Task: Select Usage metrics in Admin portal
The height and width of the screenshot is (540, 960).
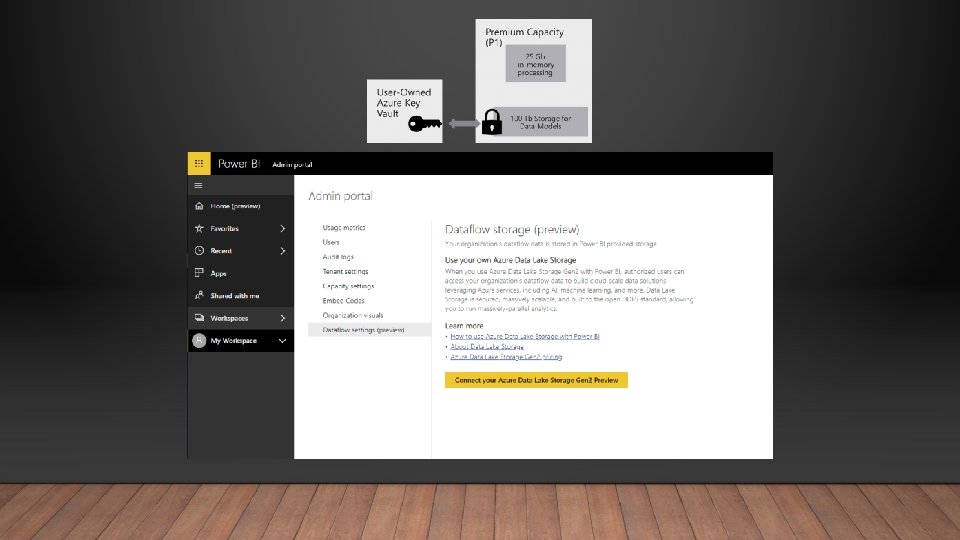Action: coord(343,227)
